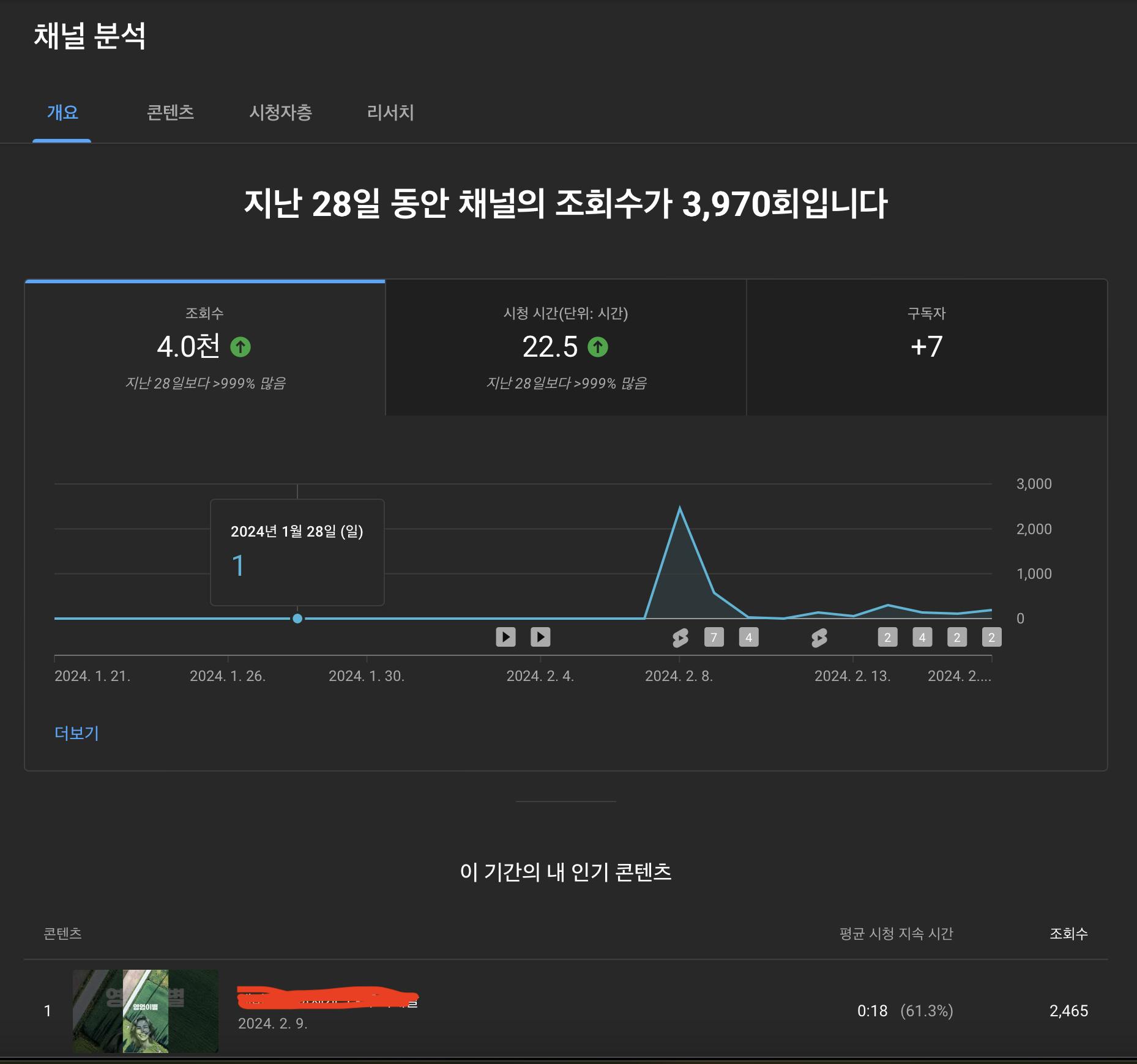Click the last "2" badge at the chart's end
Image resolution: width=1137 pixels, height=1064 pixels.
991,638
